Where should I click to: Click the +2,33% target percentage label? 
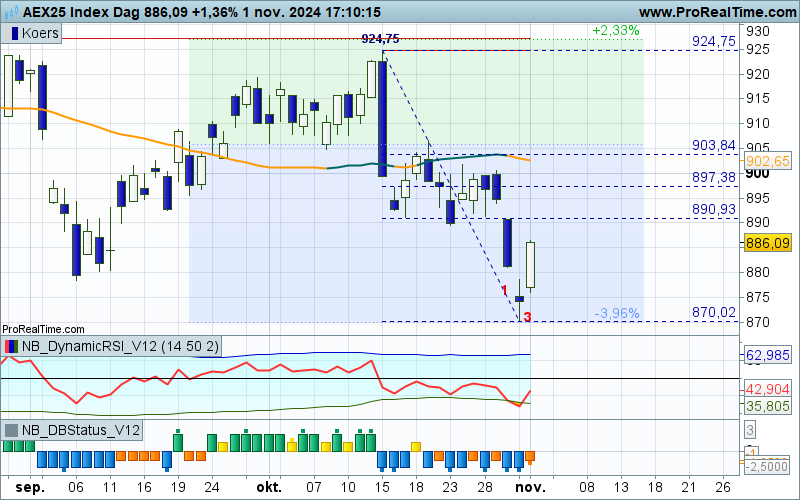(x=615, y=30)
